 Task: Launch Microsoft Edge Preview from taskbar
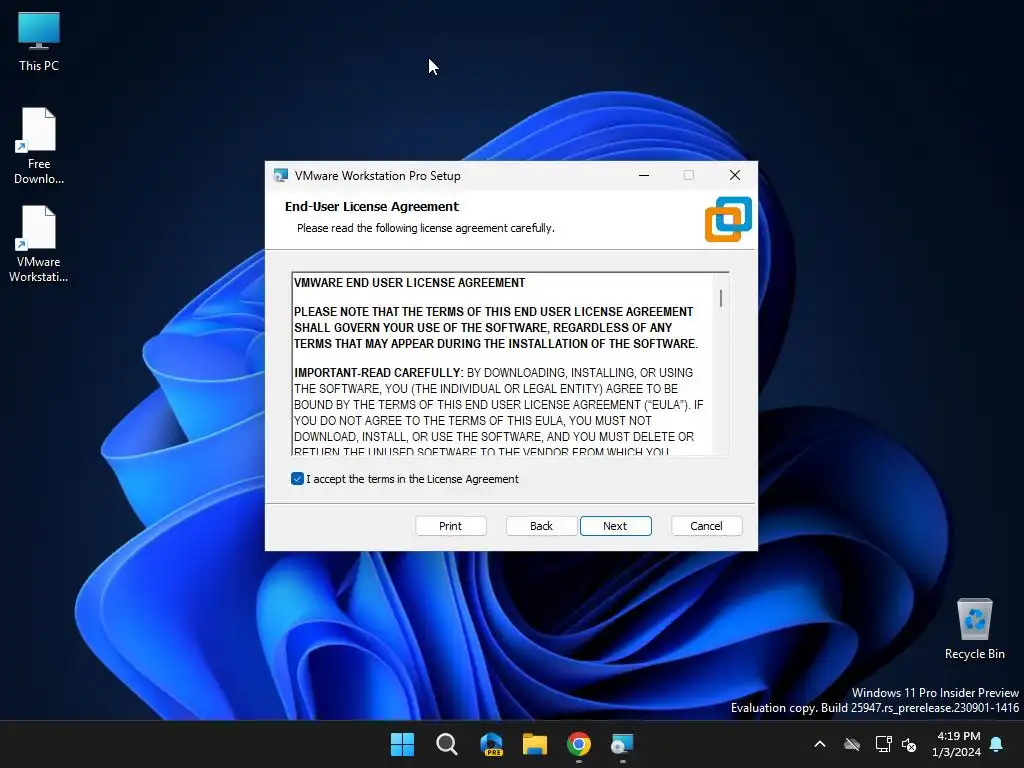491,744
